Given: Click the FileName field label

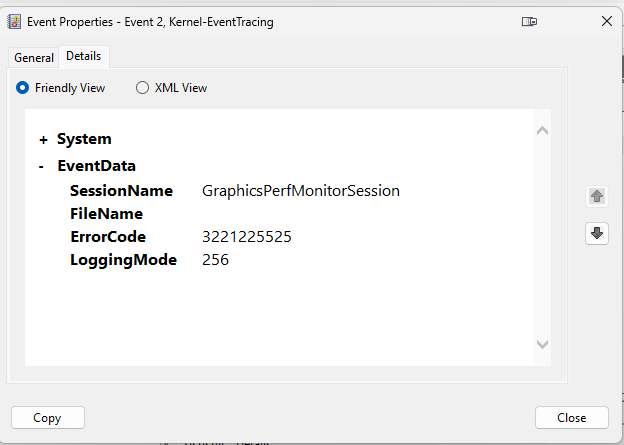Looking at the screenshot, I should pyautogui.click(x=106, y=214).
